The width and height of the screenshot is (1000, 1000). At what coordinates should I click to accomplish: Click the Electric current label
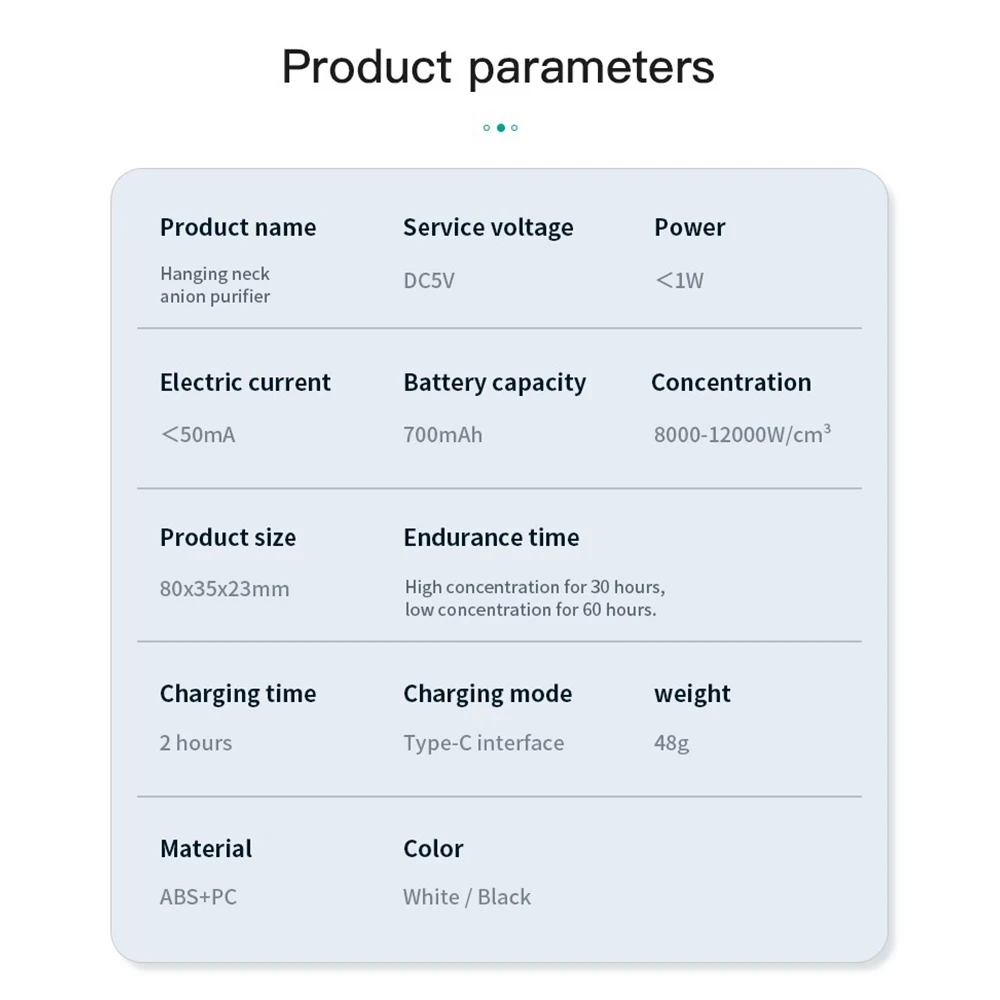click(x=245, y=383)
